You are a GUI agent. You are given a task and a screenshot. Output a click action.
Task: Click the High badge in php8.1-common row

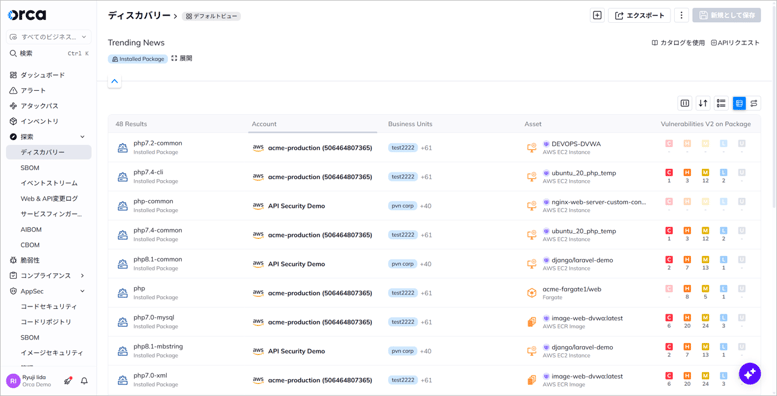pyautogui.click(x=687, y=260)
